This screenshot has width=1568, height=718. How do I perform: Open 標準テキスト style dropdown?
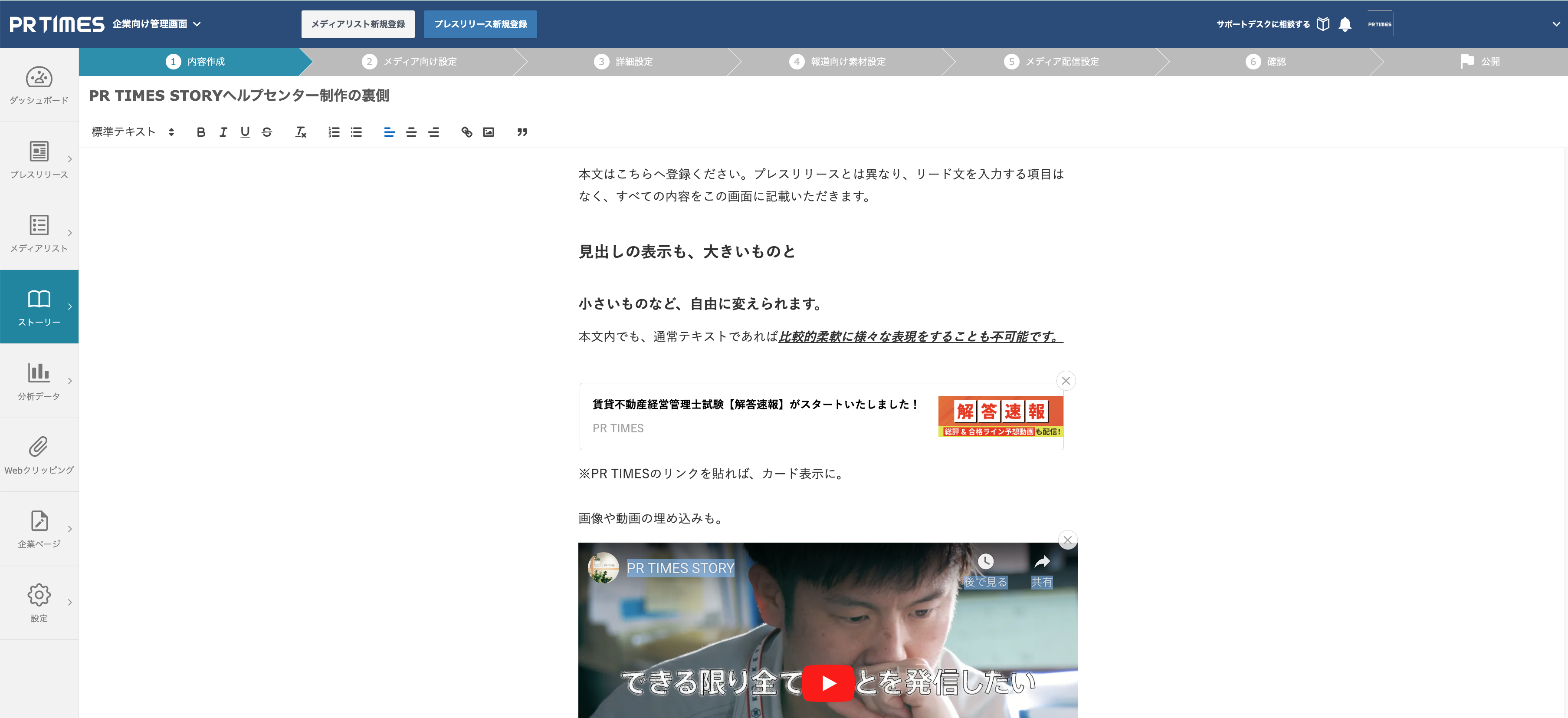click(x=133, y=132)
